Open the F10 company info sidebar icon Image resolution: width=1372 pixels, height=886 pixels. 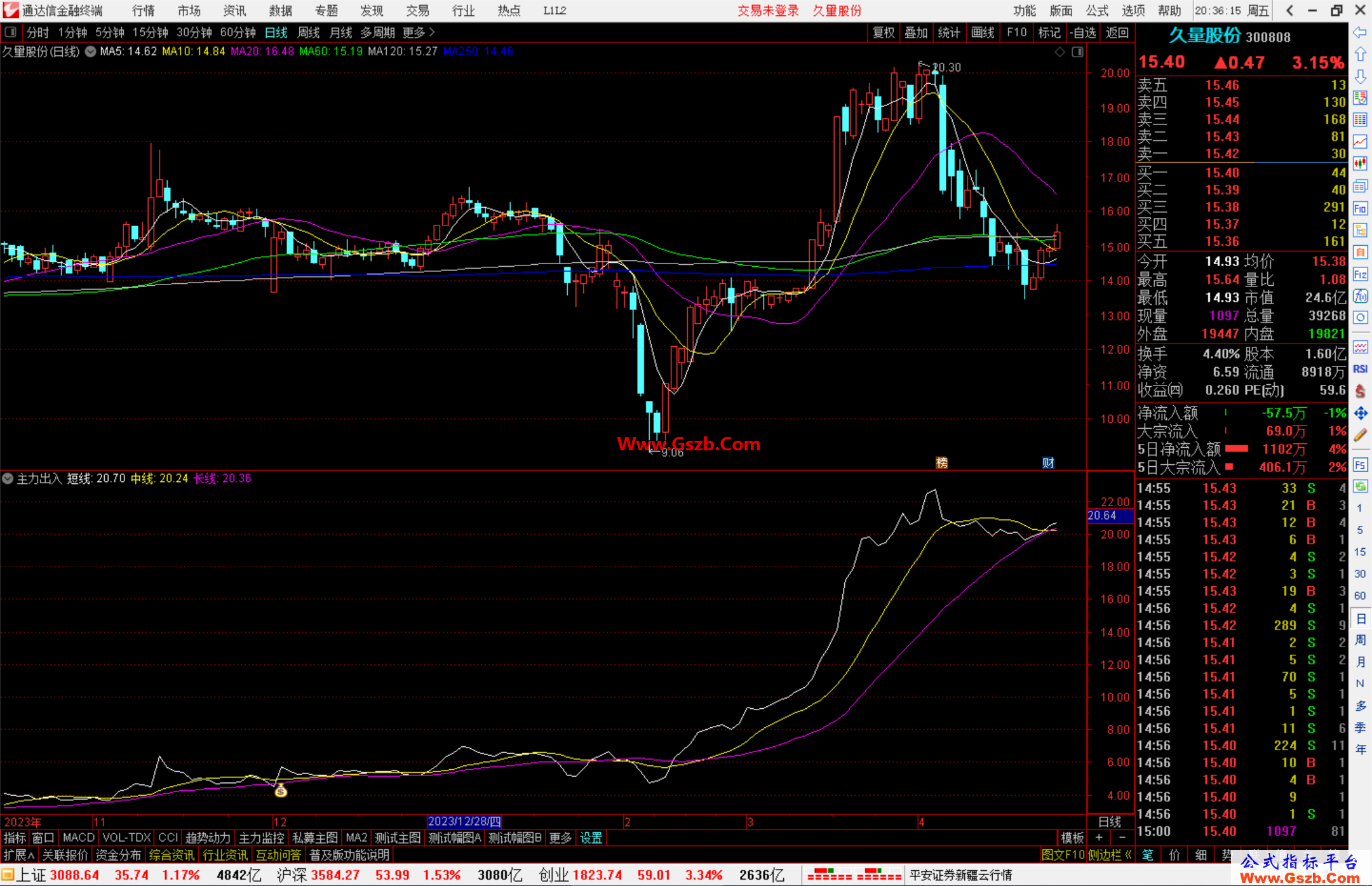1360,208
